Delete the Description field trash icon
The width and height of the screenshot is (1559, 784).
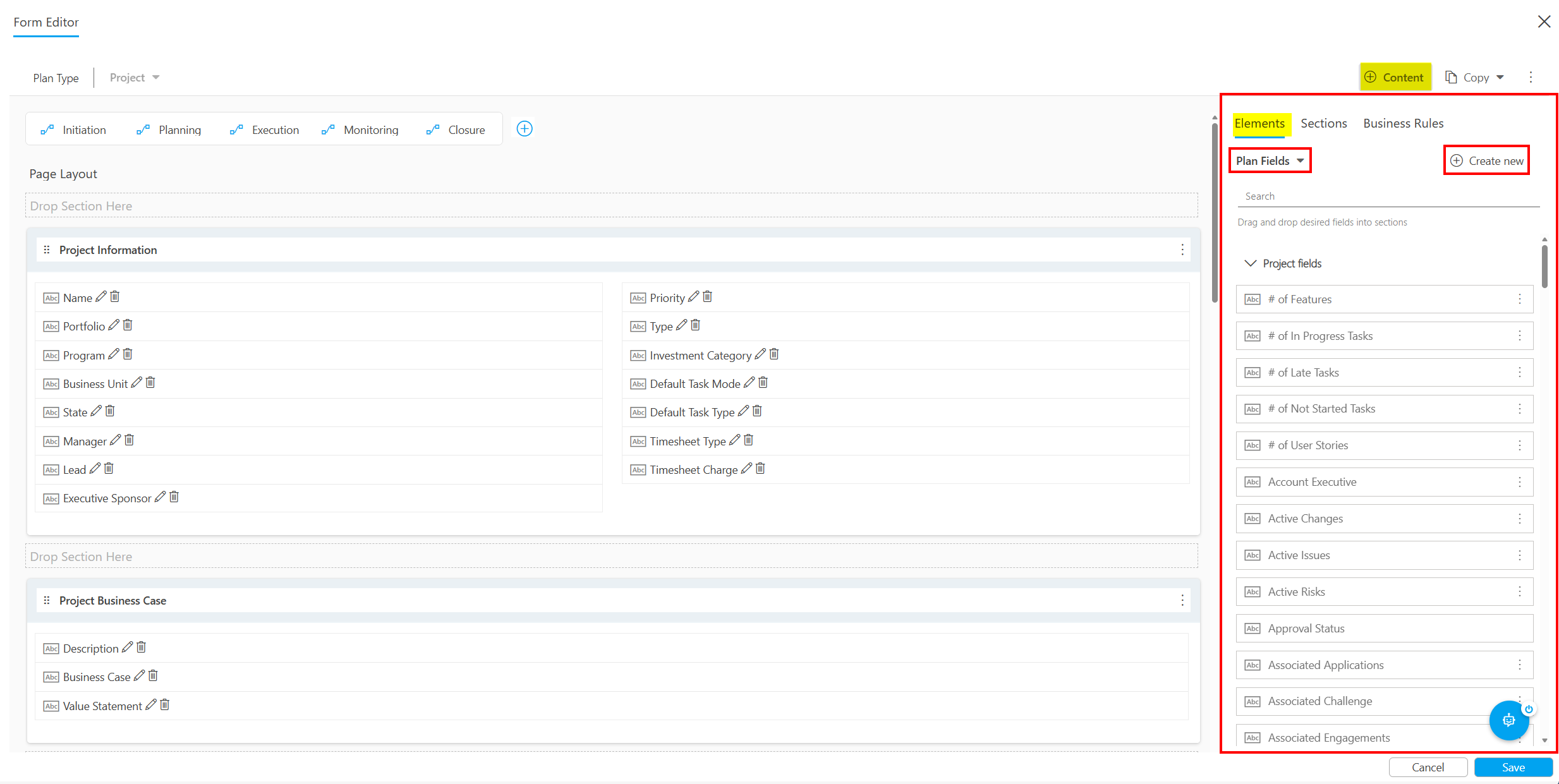click(x=142, y=648)
